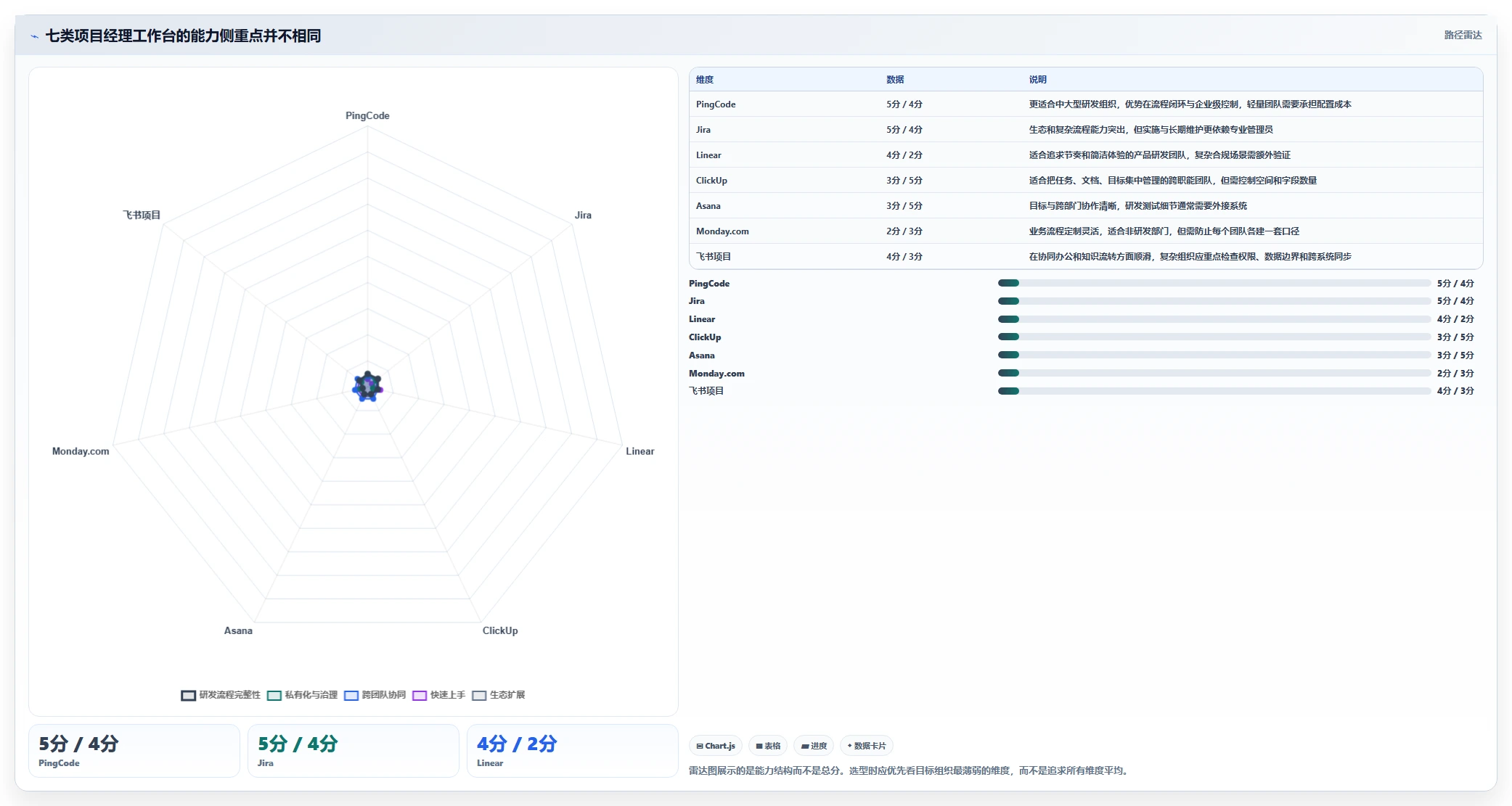
Task: Select the 飞书项目 row name in the table
Action: [x=714, y=257]
